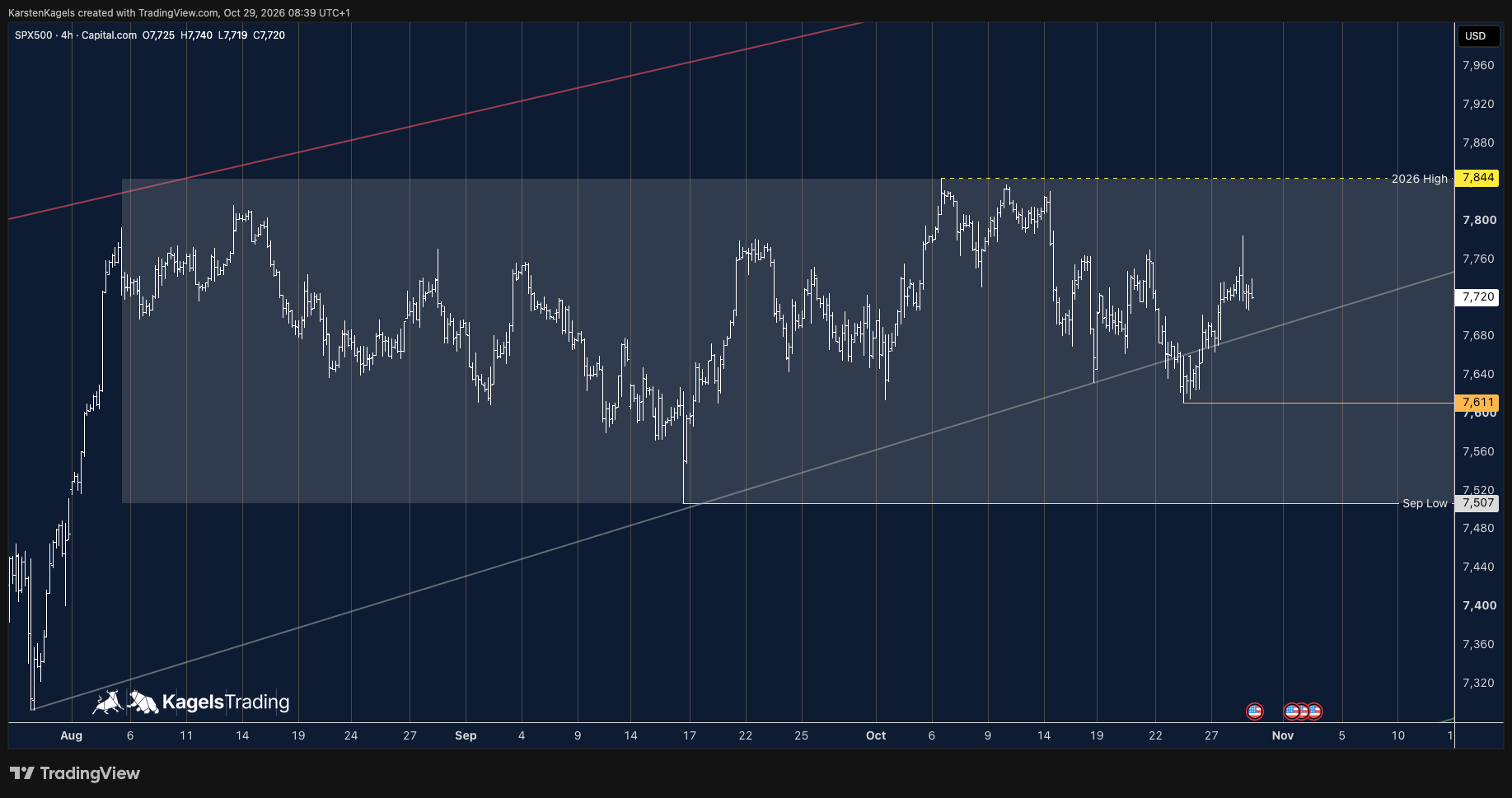Click the '7,560' tick on the price axis
Image resolution: width=1512 pixels, height=798 pixels.
1478,451
